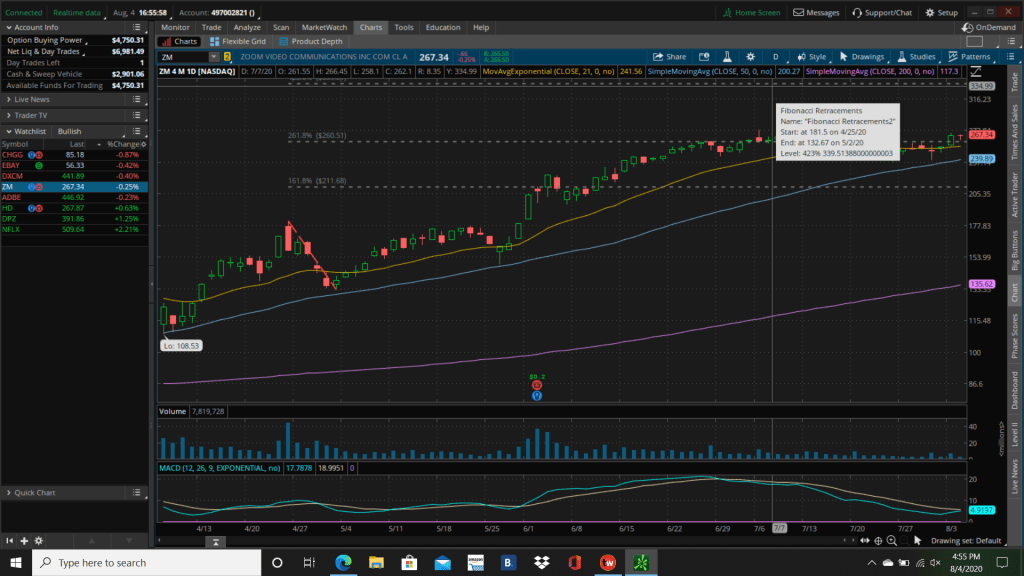Open the Analyze tab
1024x576 pixels.
click(x=246, y=27)
